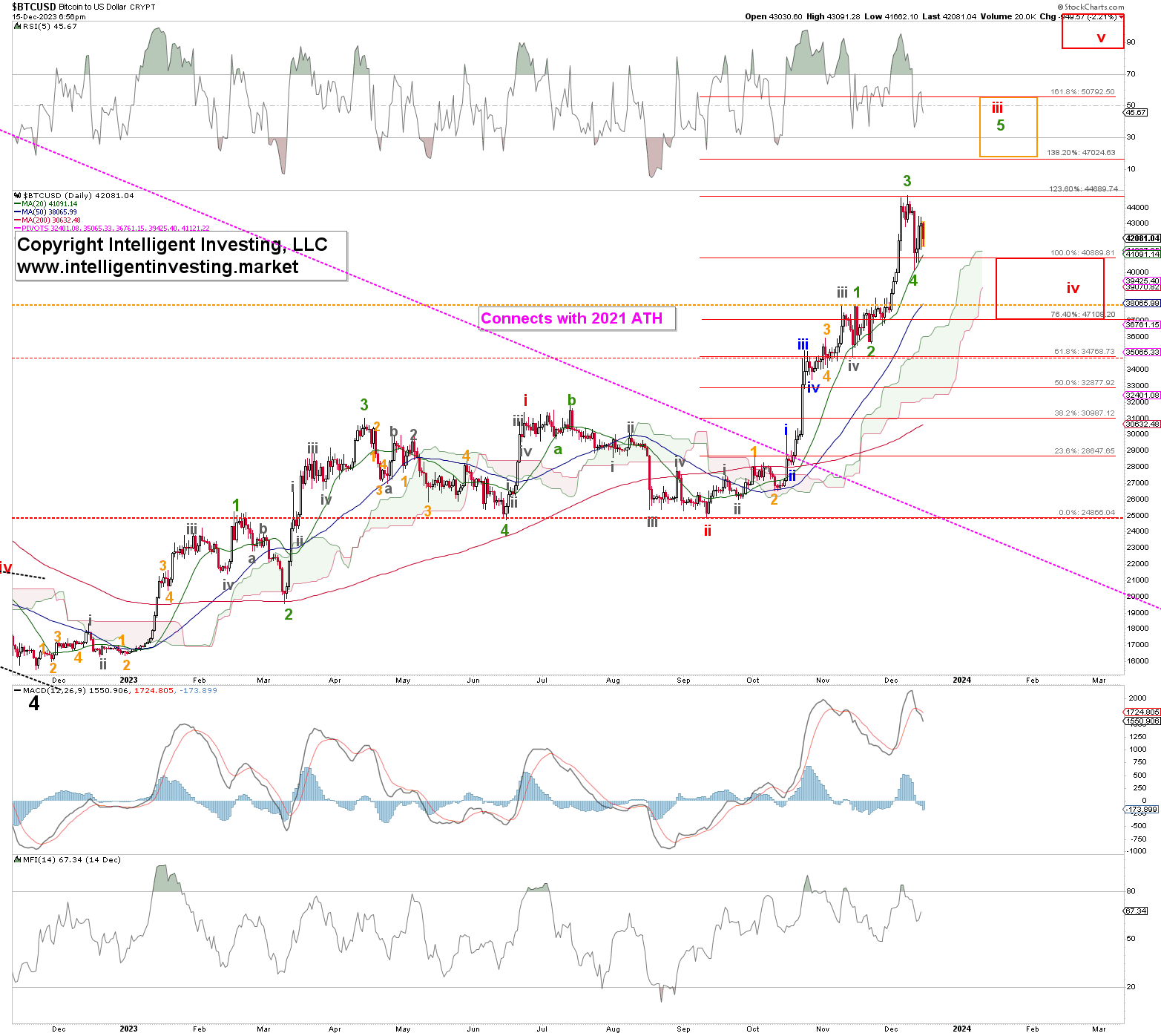
Task: Click the 'Low 41662.10' quote value
Action: [x=891, y=16]
